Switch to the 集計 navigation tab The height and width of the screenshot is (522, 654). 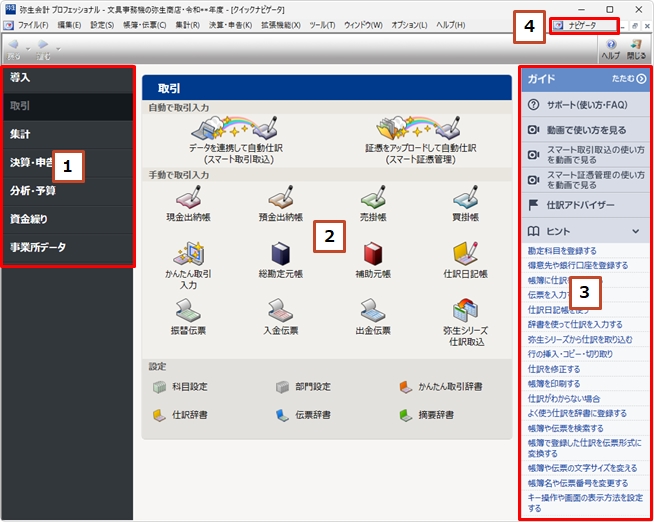(x=22, y=134)
